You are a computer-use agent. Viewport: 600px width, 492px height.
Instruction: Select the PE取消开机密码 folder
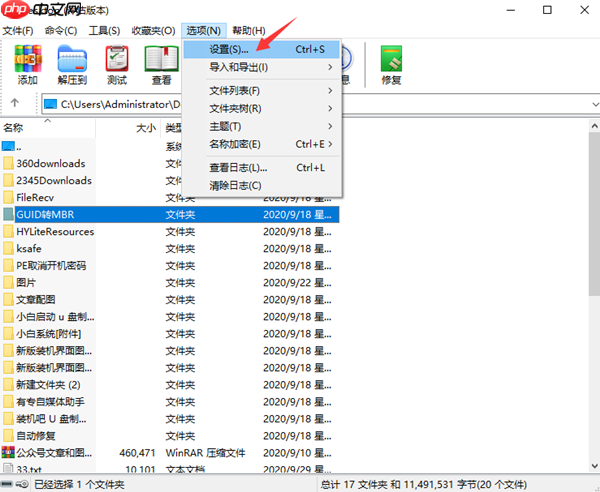[x=51, y=266]
